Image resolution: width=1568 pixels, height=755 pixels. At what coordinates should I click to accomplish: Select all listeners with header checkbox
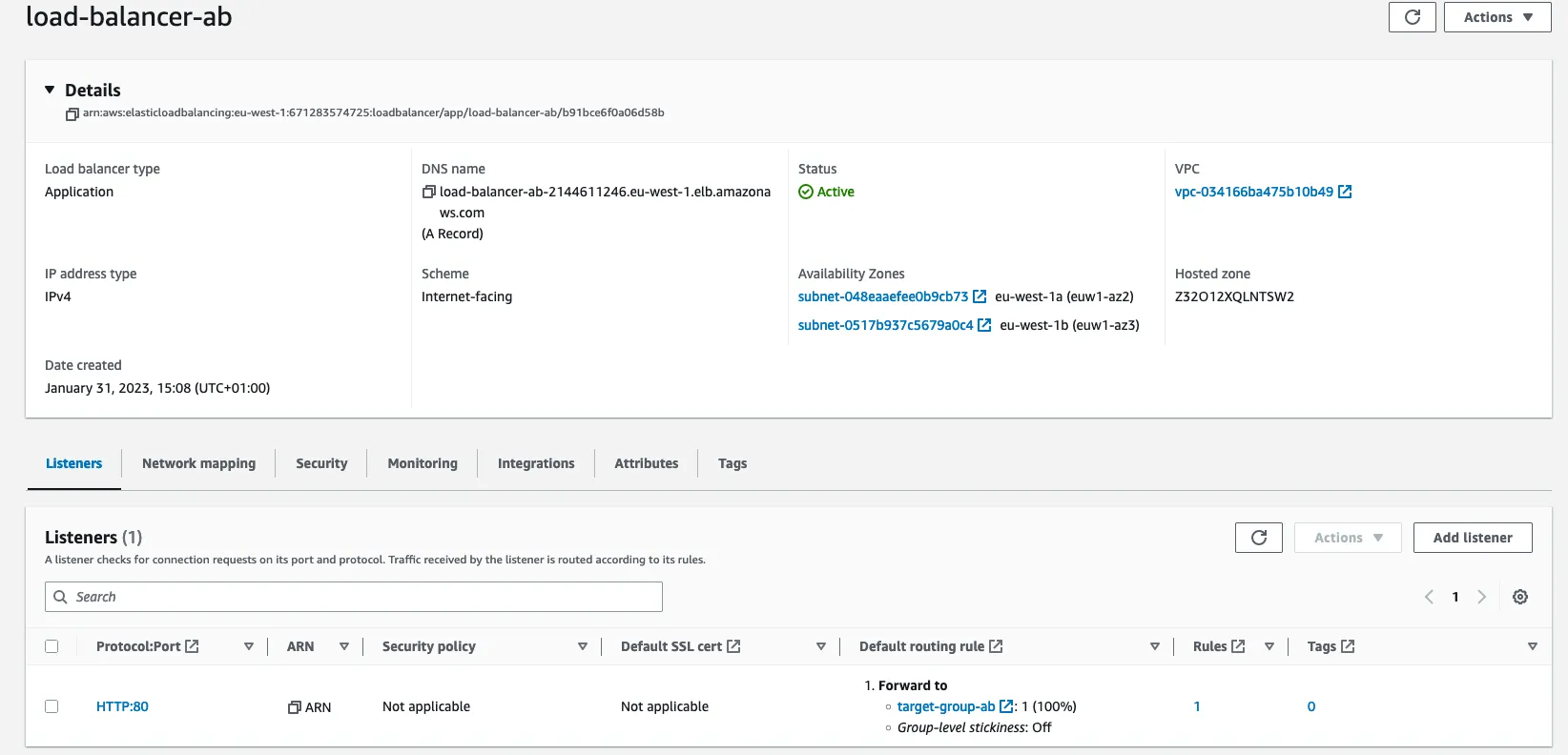pos(52,646)
